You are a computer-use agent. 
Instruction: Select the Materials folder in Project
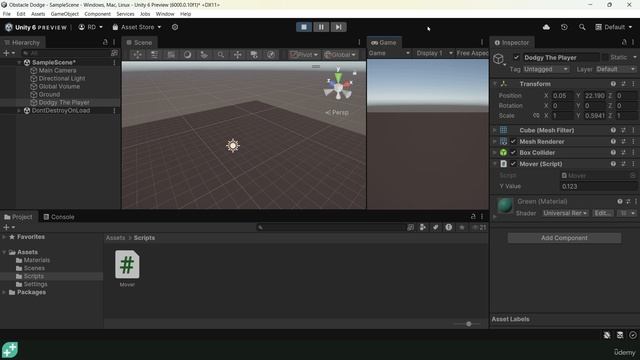(x=36, y=260)
